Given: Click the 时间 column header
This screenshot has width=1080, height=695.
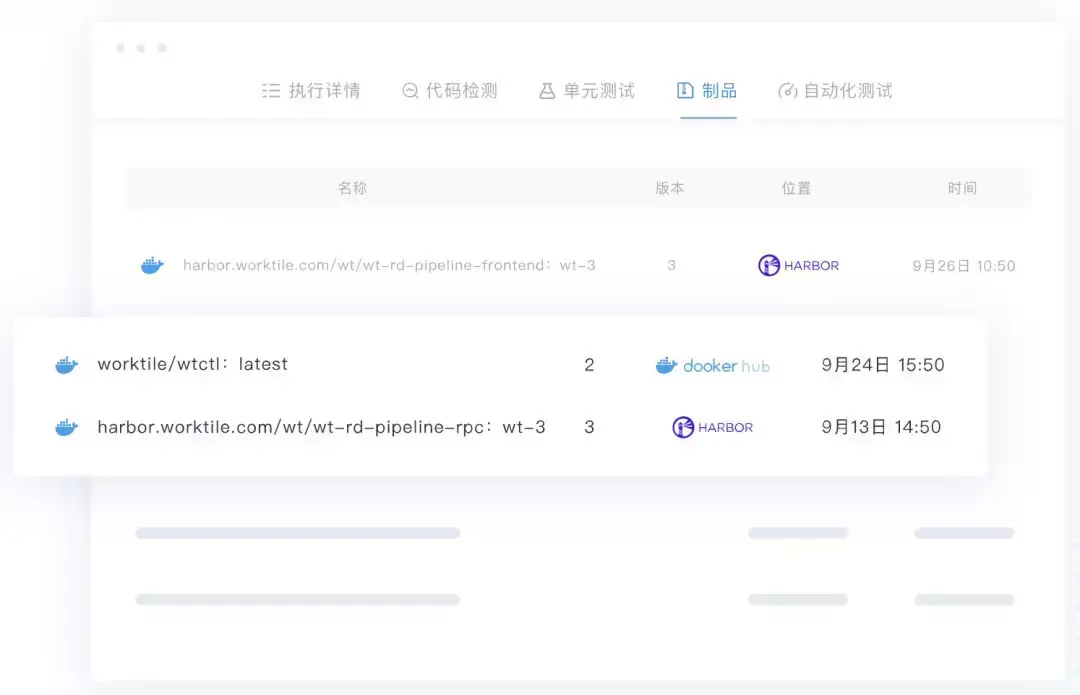Looking at the screenshot, I should (962, 188).
